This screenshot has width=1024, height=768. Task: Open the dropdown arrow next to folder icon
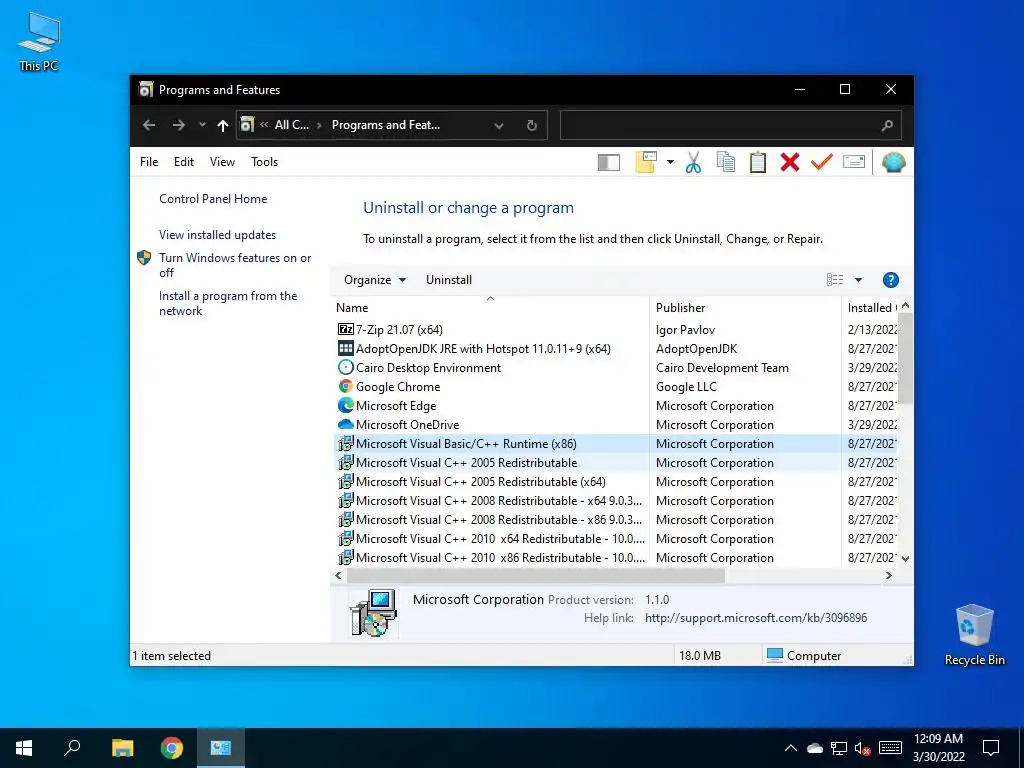[x=670, y=162]
